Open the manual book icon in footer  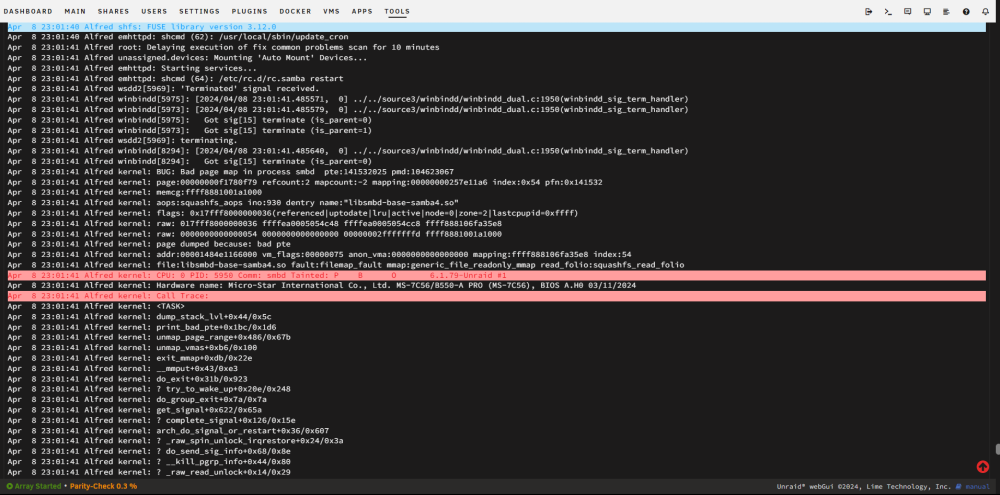point(960,486)
